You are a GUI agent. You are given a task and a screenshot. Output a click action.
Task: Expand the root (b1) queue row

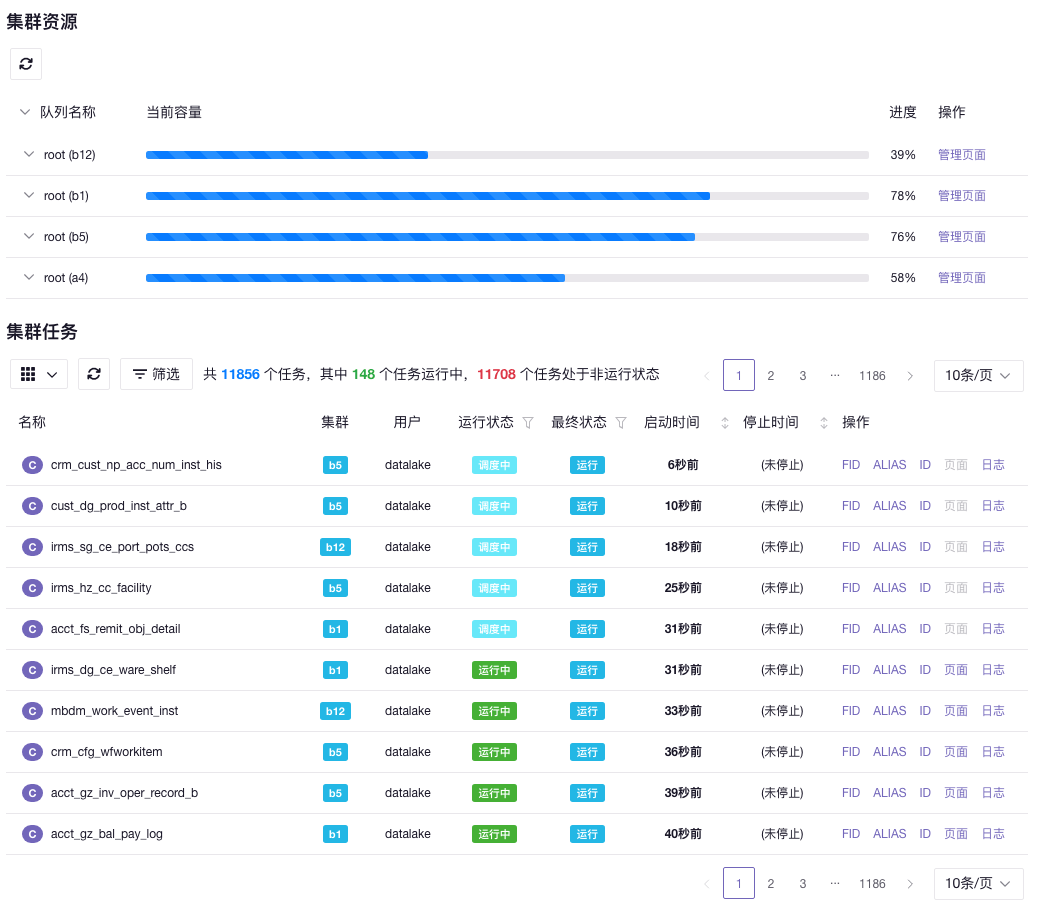pyautogui.click(x=28, y=196)
